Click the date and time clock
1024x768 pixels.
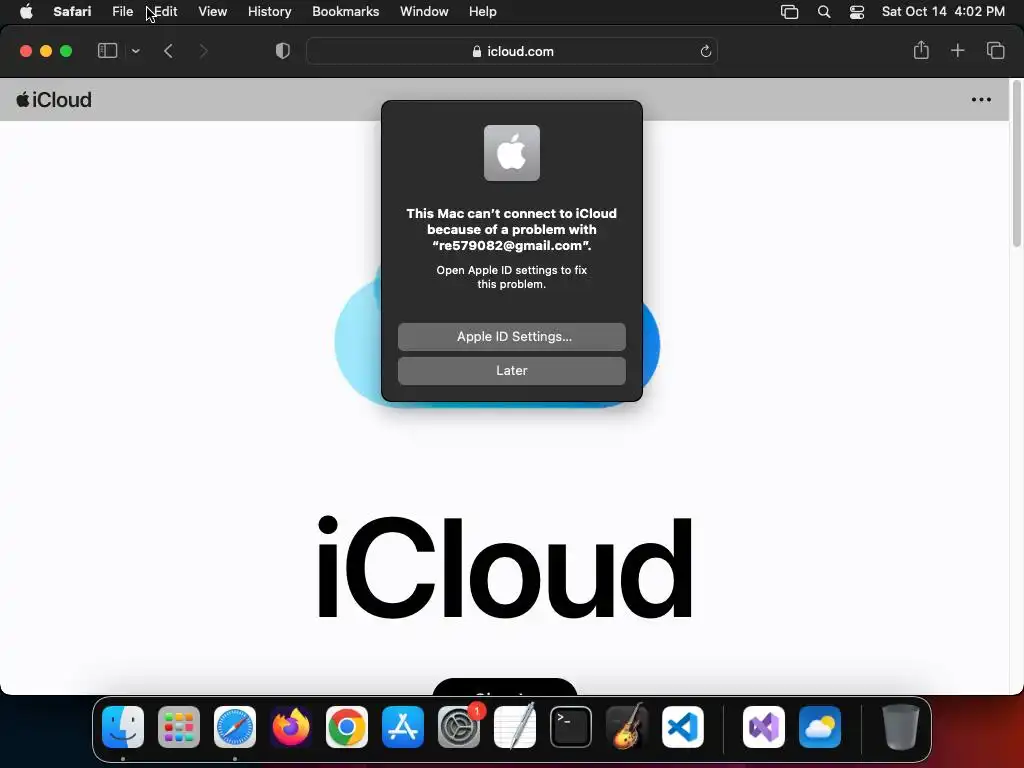pos(943,12)
